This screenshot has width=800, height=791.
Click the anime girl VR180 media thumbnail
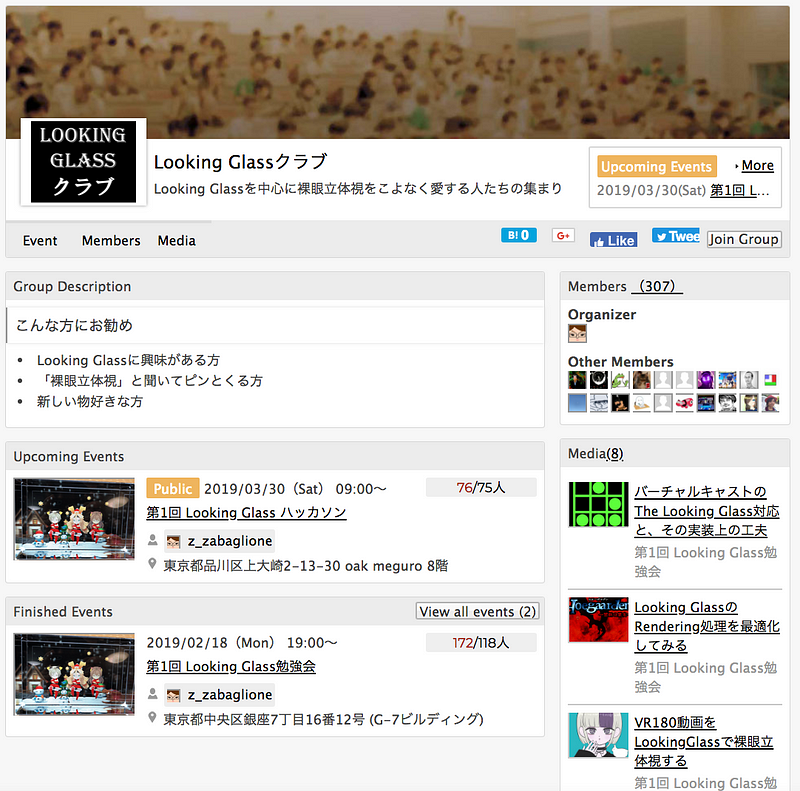[x=598, y=735]
